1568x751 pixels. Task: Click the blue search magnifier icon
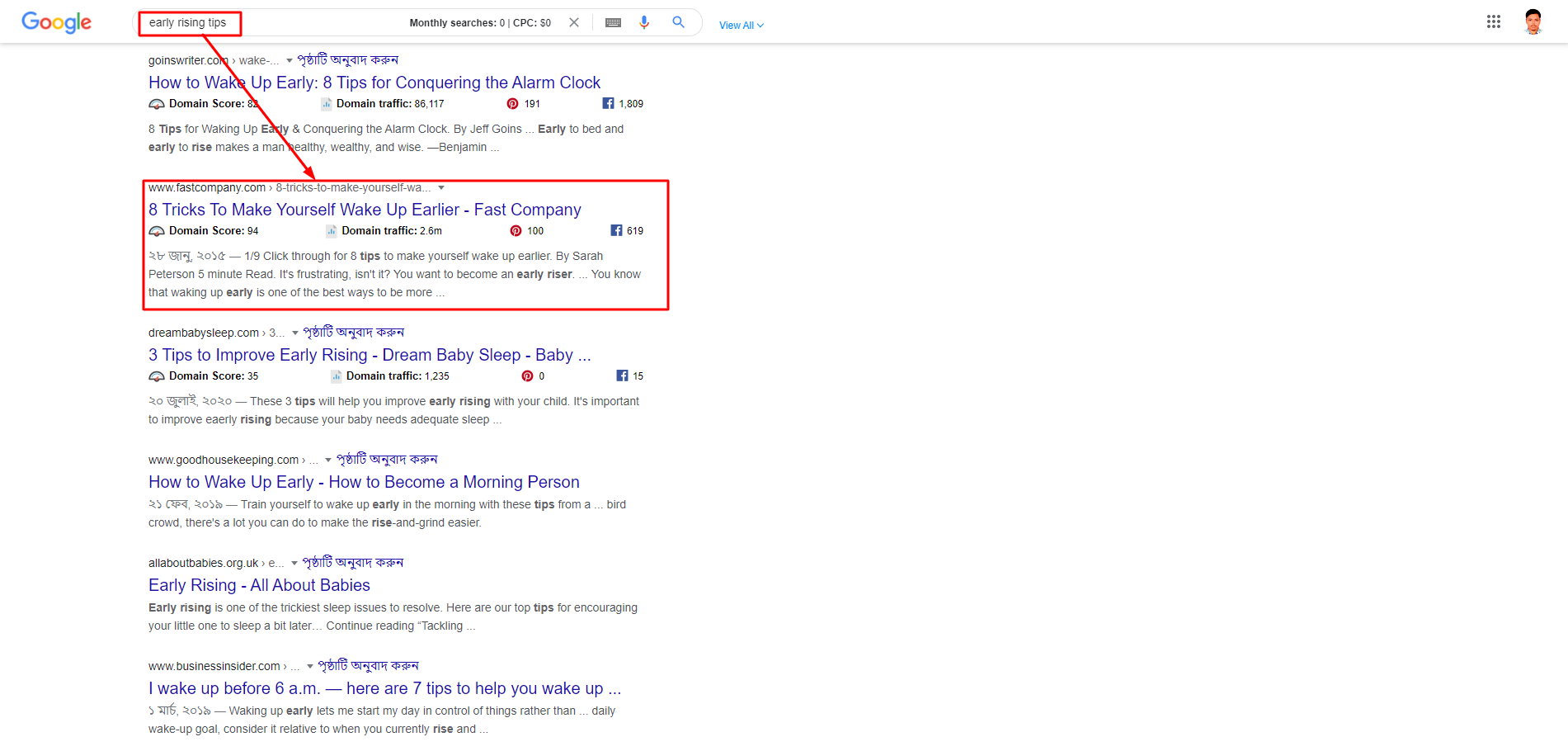(x=678, y=22)
